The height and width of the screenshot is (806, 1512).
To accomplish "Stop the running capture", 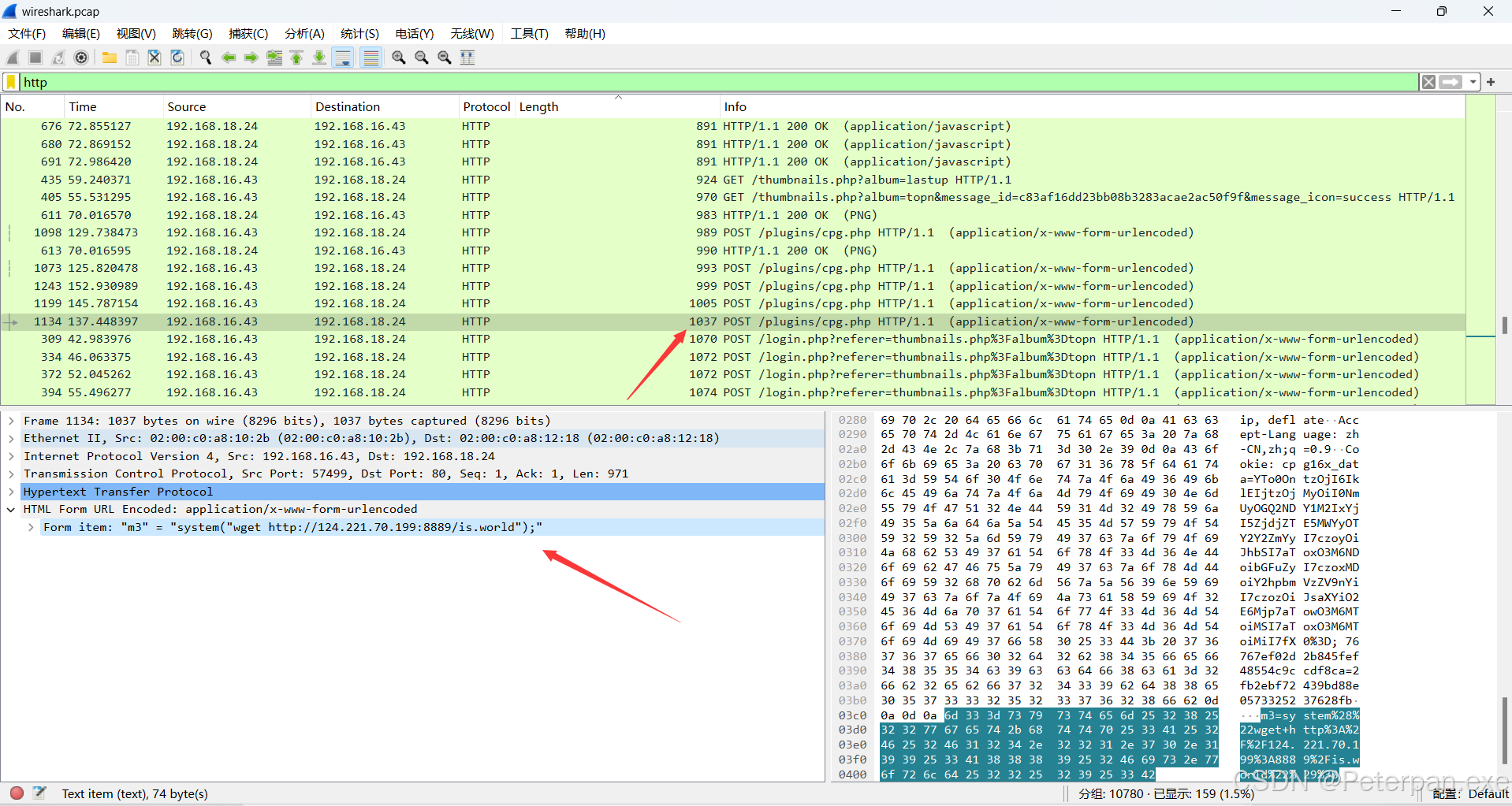I will pos(35,58).
